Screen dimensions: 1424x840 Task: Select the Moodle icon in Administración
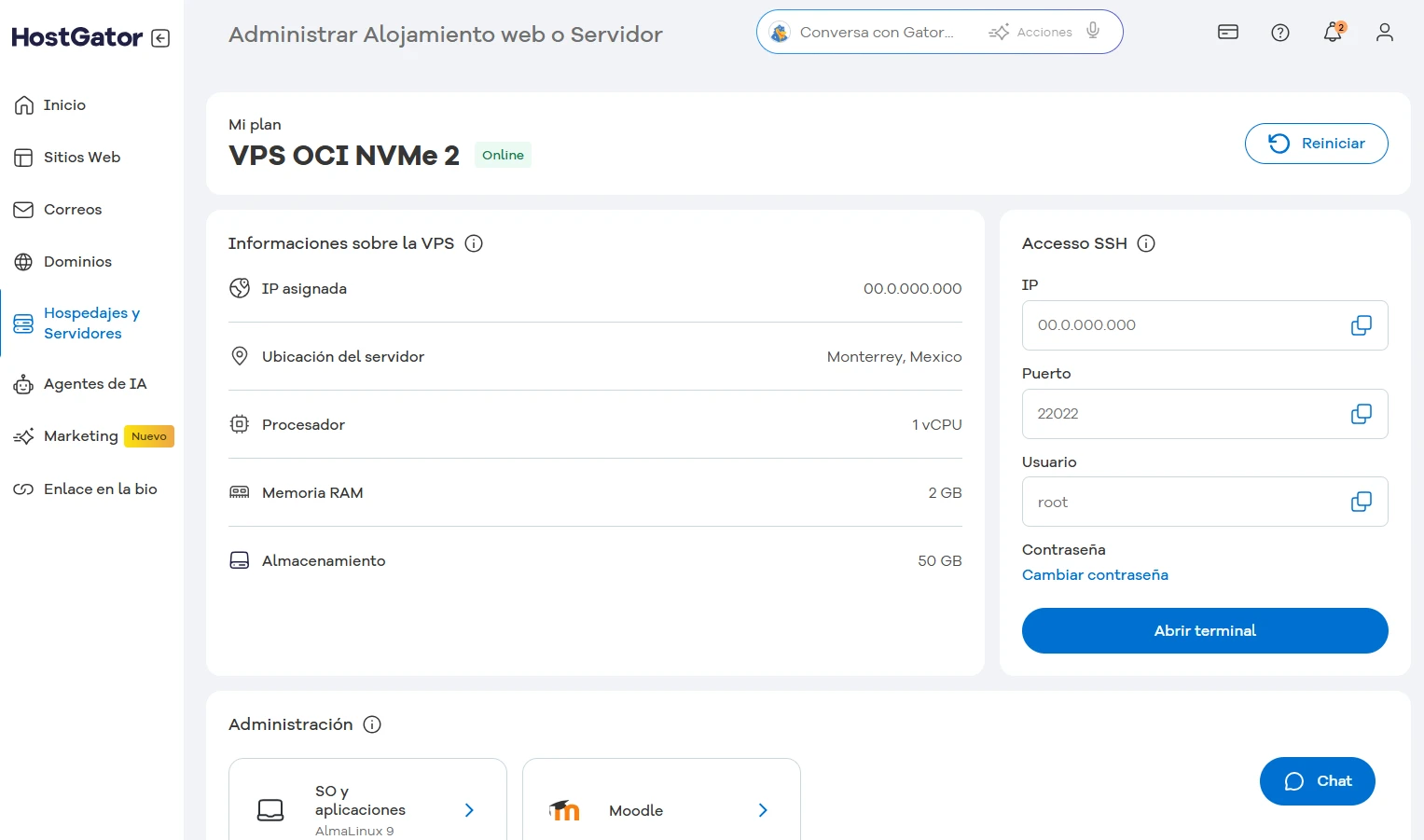564,810
